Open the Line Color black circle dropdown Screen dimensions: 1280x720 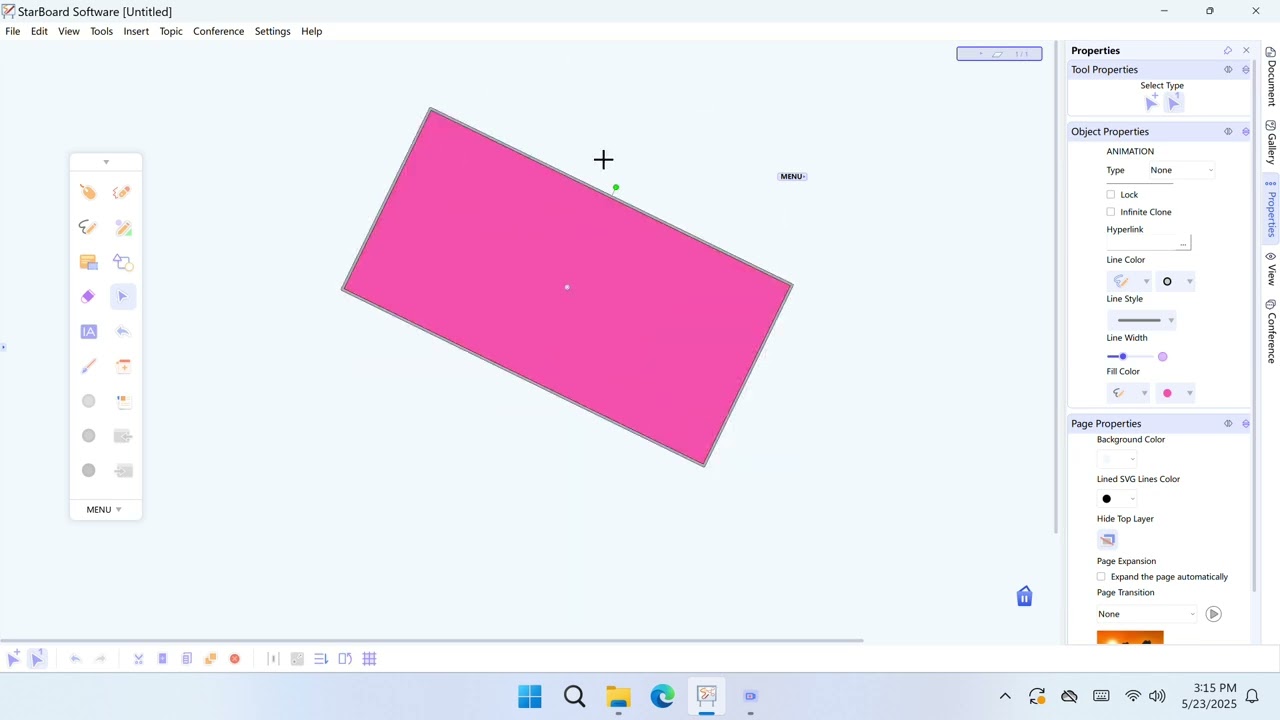click(x=1176, y=282)
